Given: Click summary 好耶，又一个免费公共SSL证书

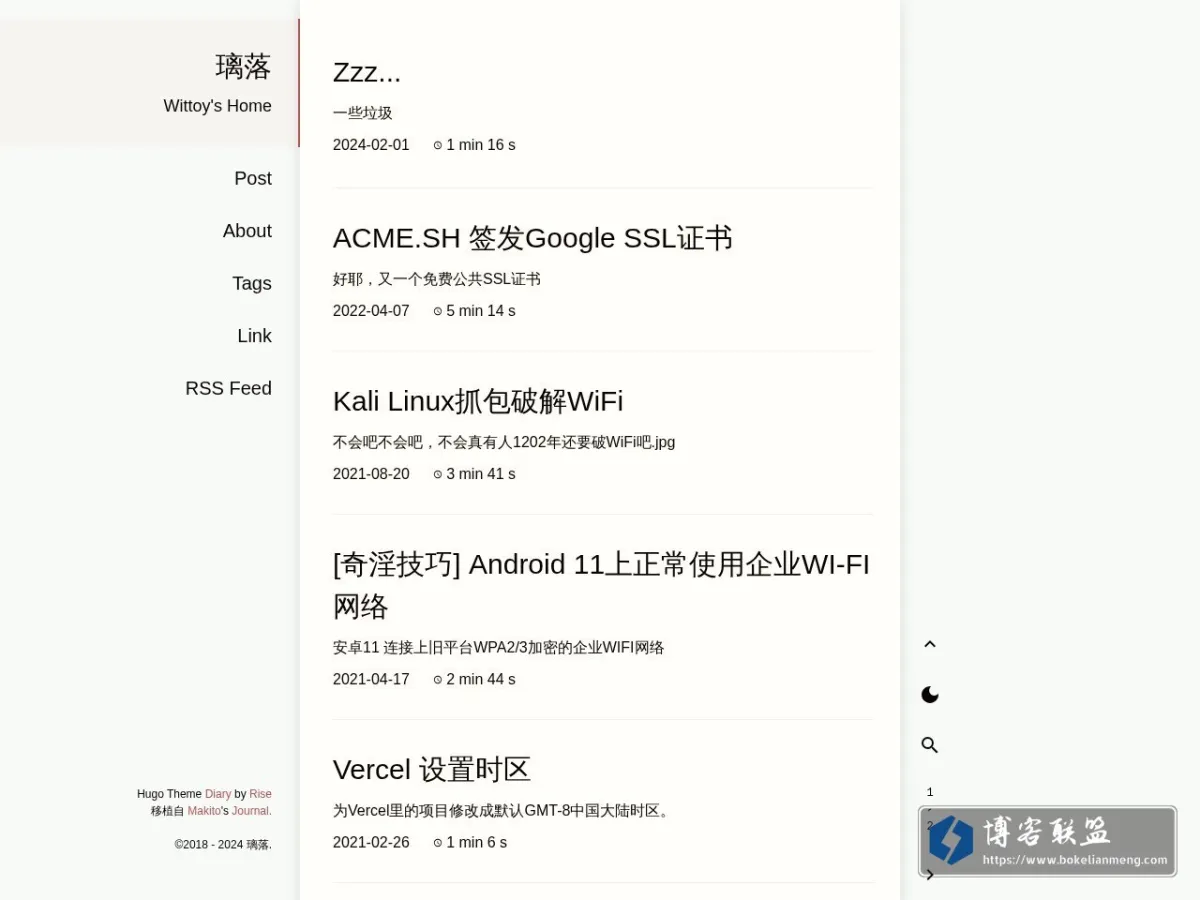Looking at the screenshot, I should click(x=437, y=279).
